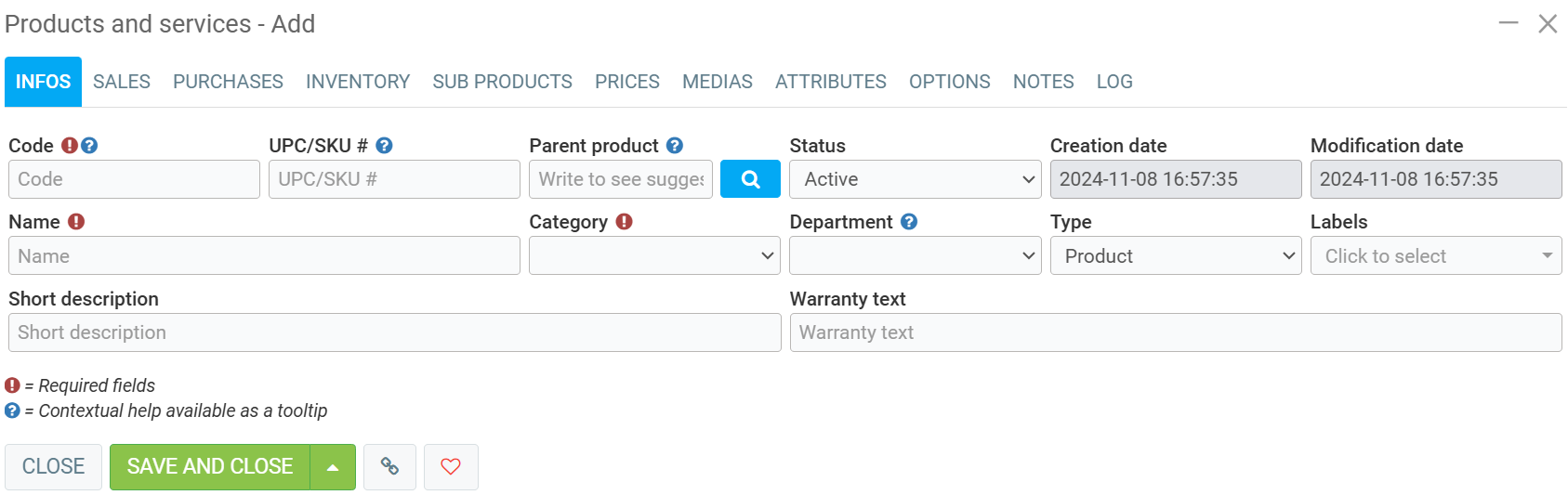
Task: Open the Status dropdown
Action: click(x=915, y=179)
